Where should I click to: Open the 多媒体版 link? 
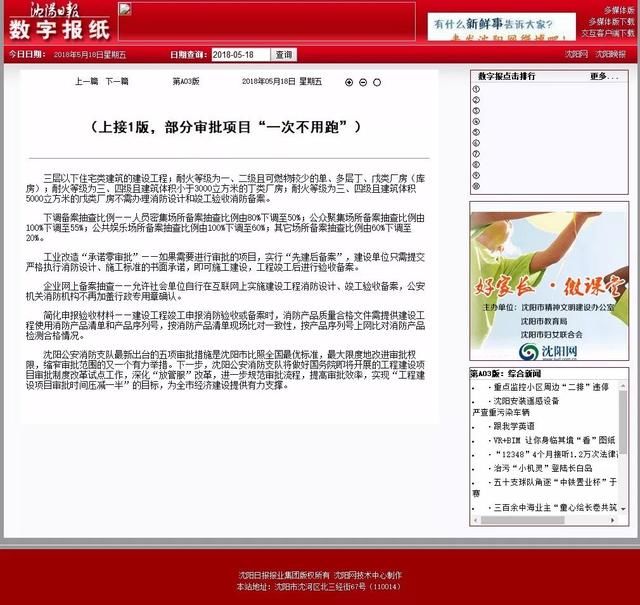(619, 10)
